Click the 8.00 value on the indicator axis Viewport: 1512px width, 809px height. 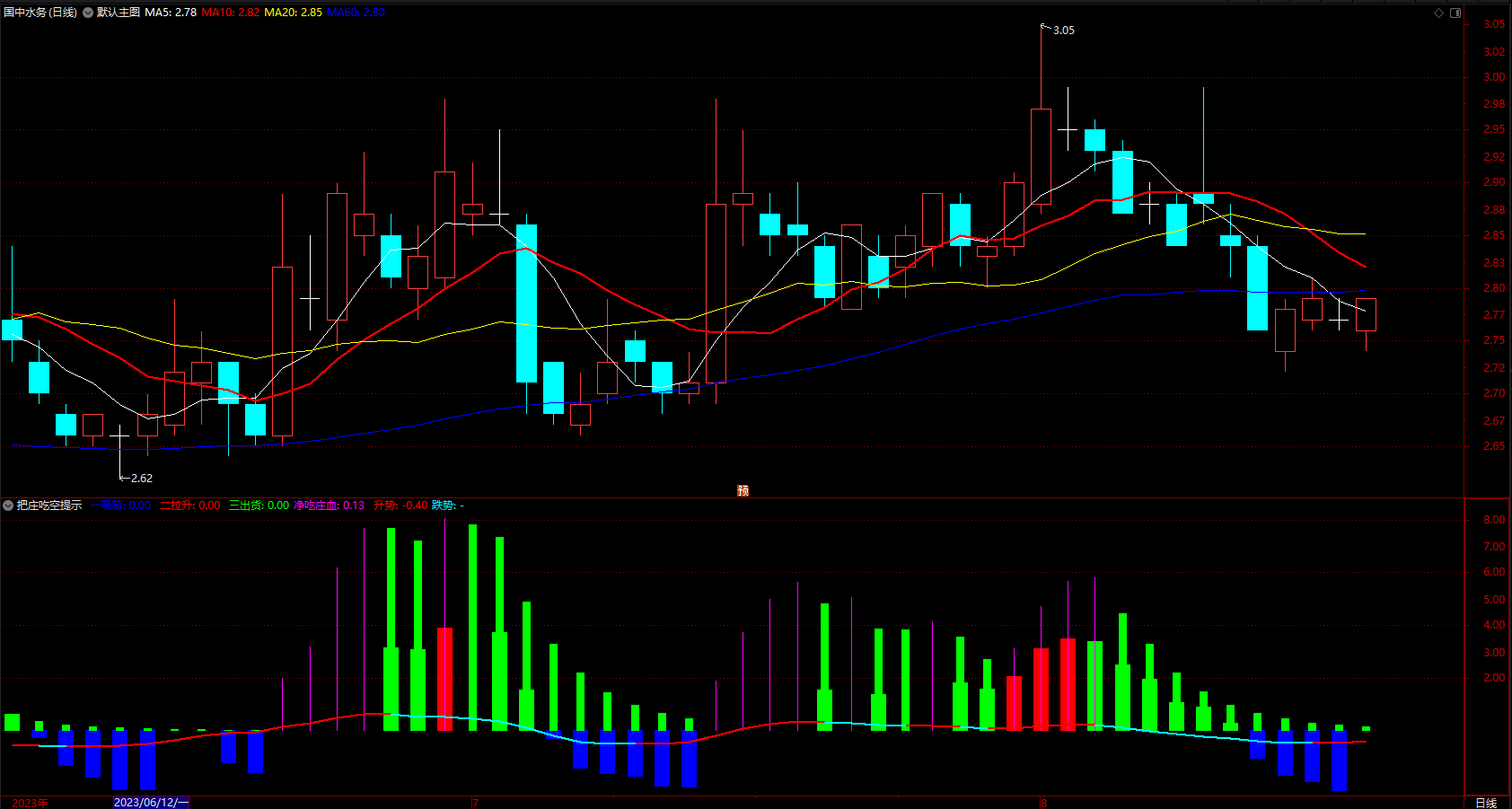coord(1494,520)
